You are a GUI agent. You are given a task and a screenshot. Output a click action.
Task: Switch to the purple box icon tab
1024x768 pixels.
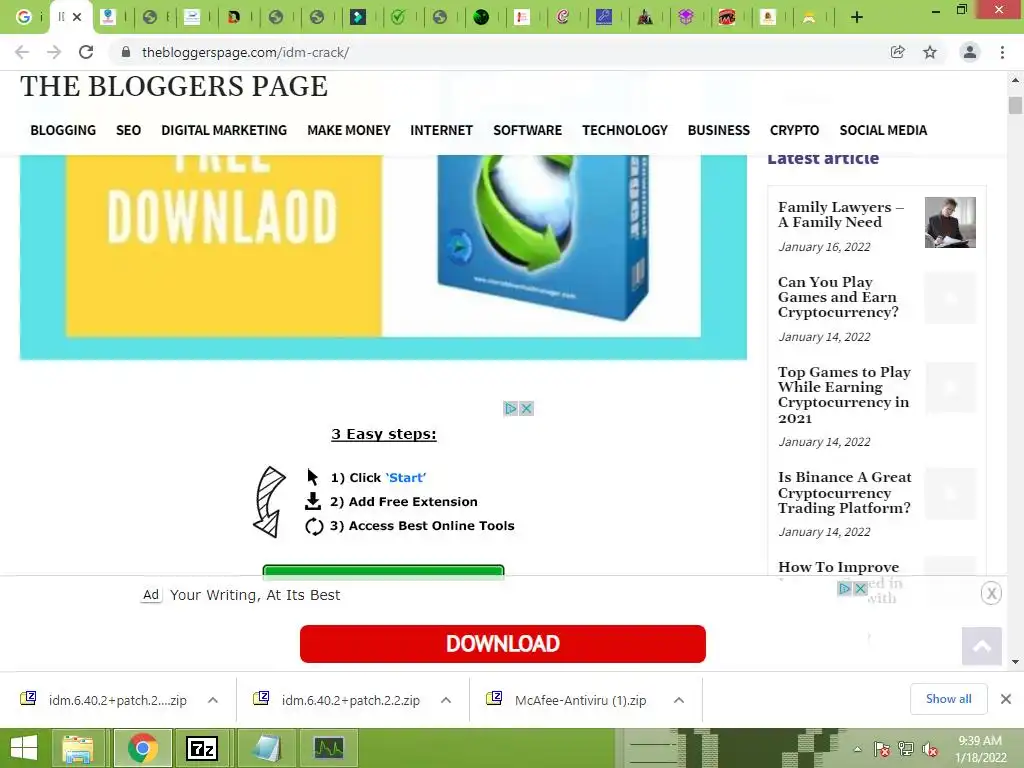(x=686, y=17)
